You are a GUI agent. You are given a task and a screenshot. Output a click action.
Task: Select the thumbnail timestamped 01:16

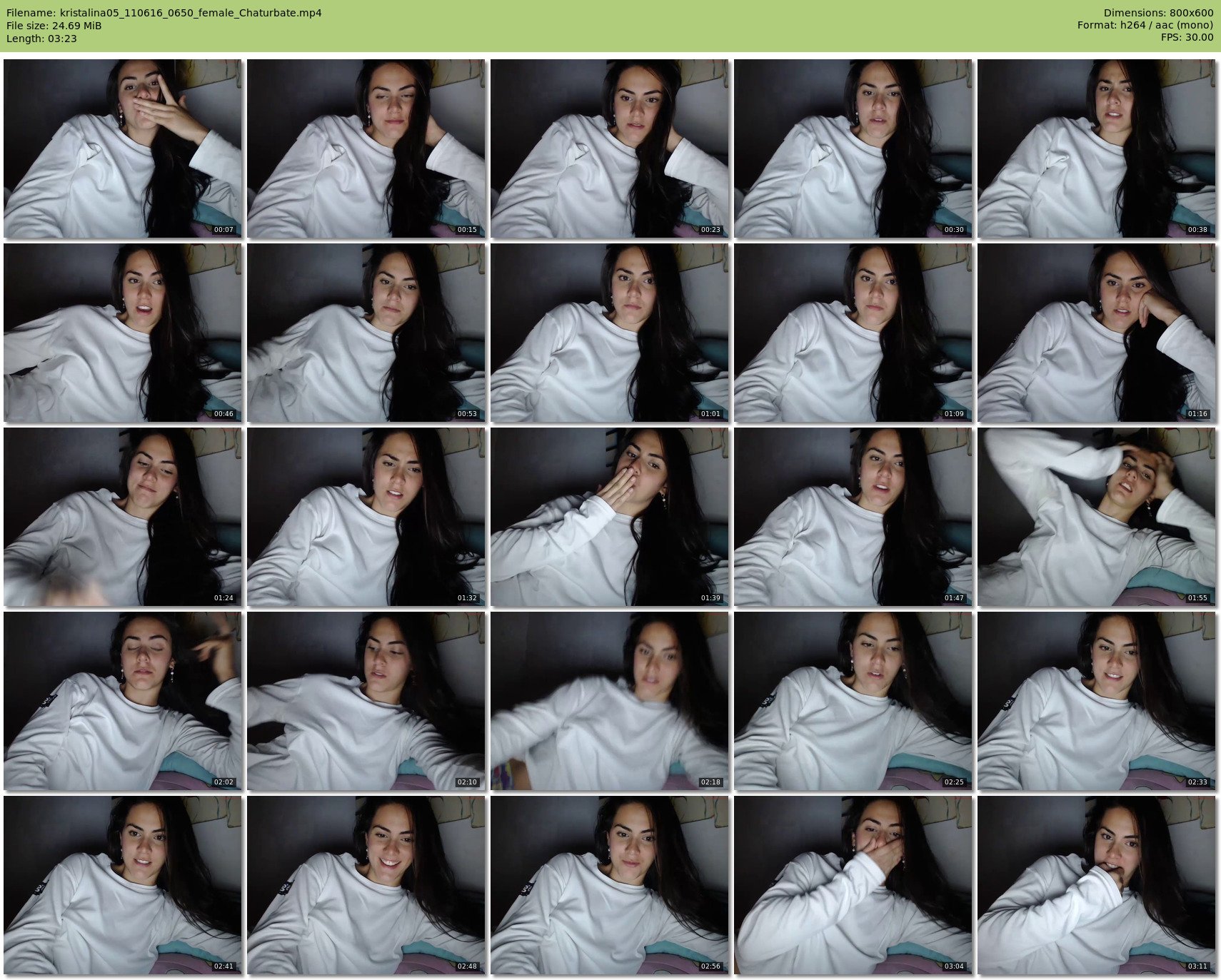tap(1097, 333)
